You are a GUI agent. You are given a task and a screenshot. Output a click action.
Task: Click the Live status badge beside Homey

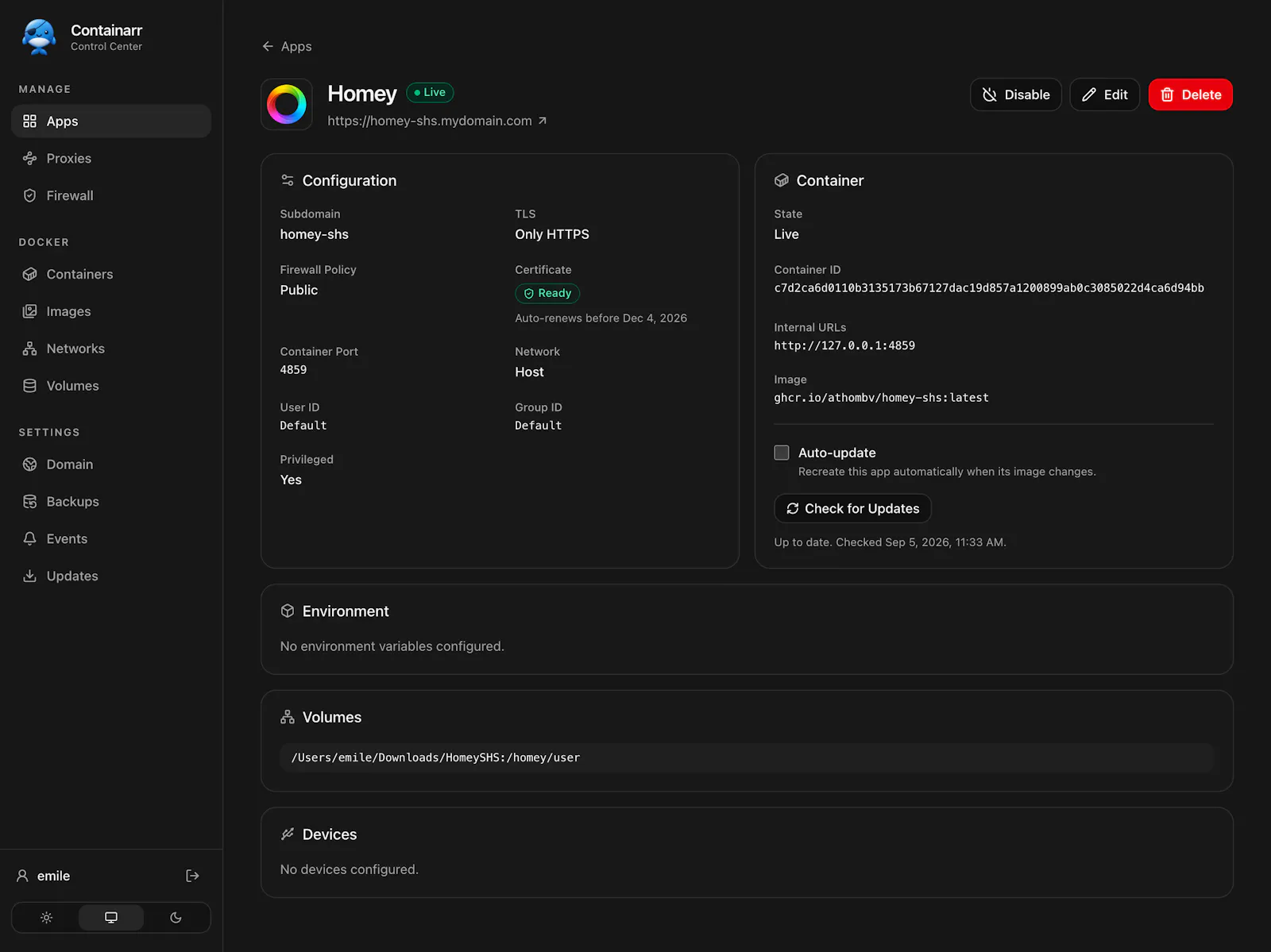430,92
